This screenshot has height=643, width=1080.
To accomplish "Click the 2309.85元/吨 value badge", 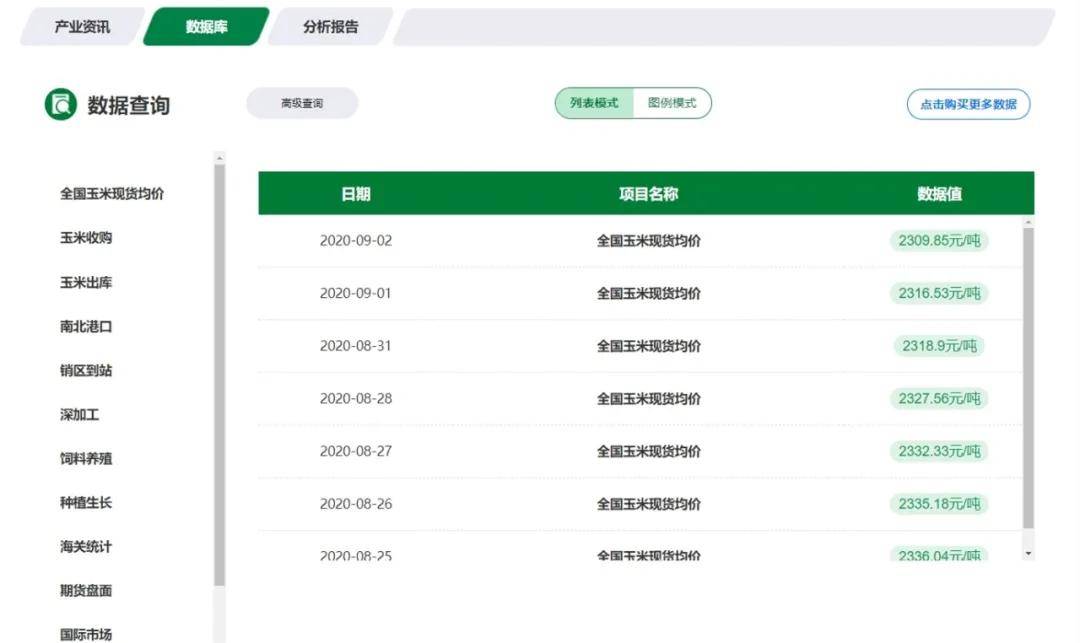I will pos(938,240).
